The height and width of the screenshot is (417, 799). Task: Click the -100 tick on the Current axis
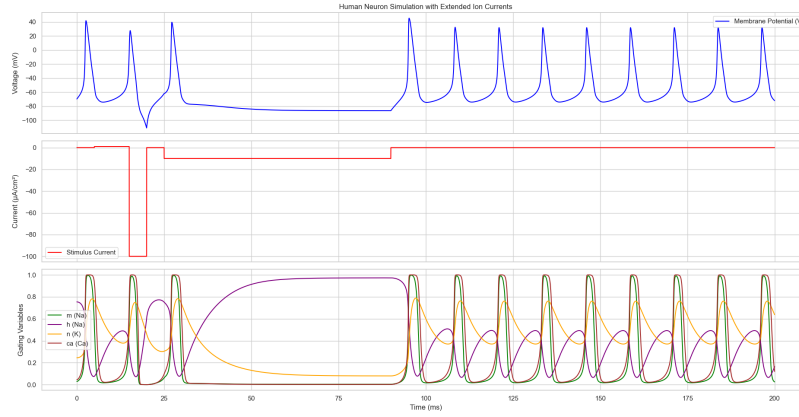click(29, 257)
